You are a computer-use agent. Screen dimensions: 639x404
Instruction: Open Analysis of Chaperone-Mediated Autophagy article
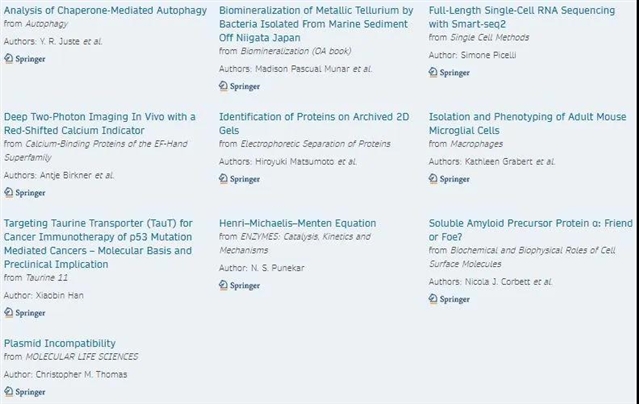[105, 10]
